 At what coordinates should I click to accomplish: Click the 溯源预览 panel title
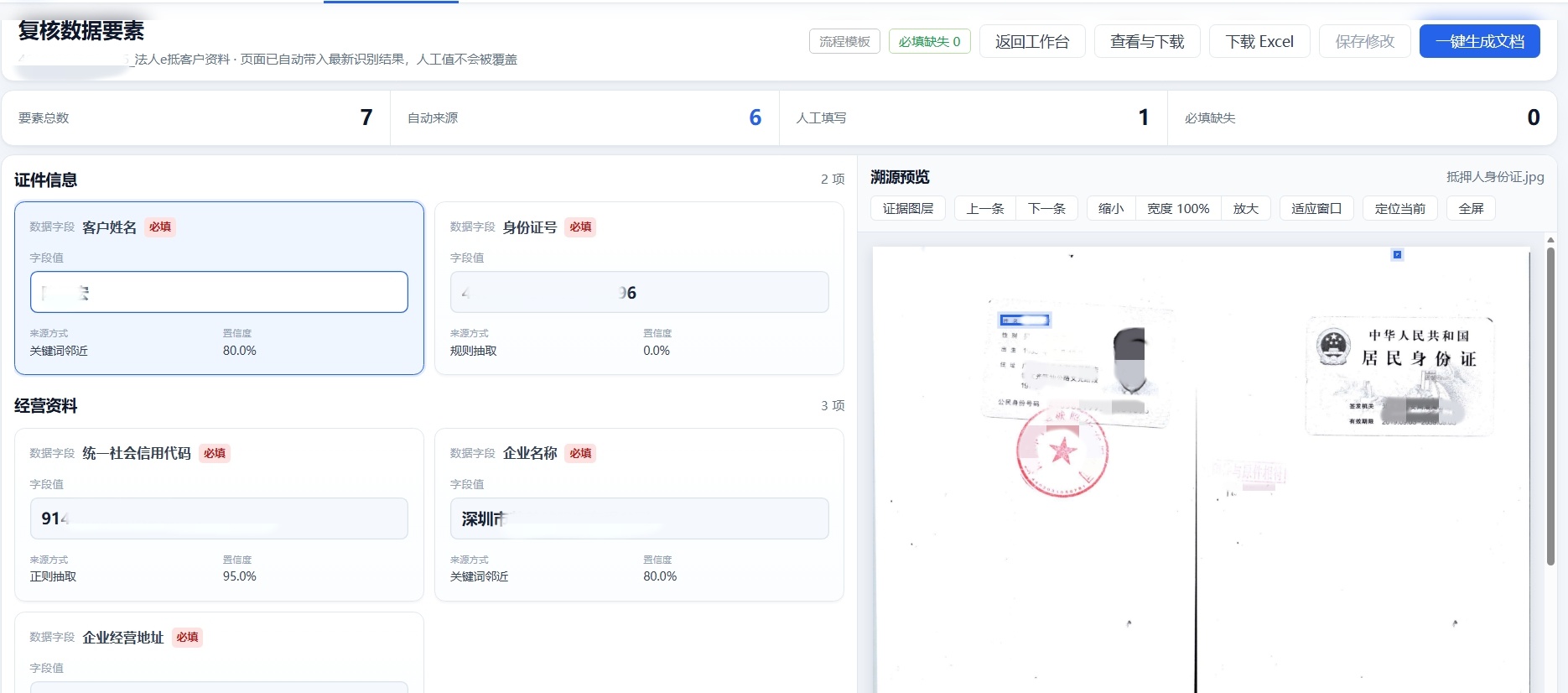[900, 177]
